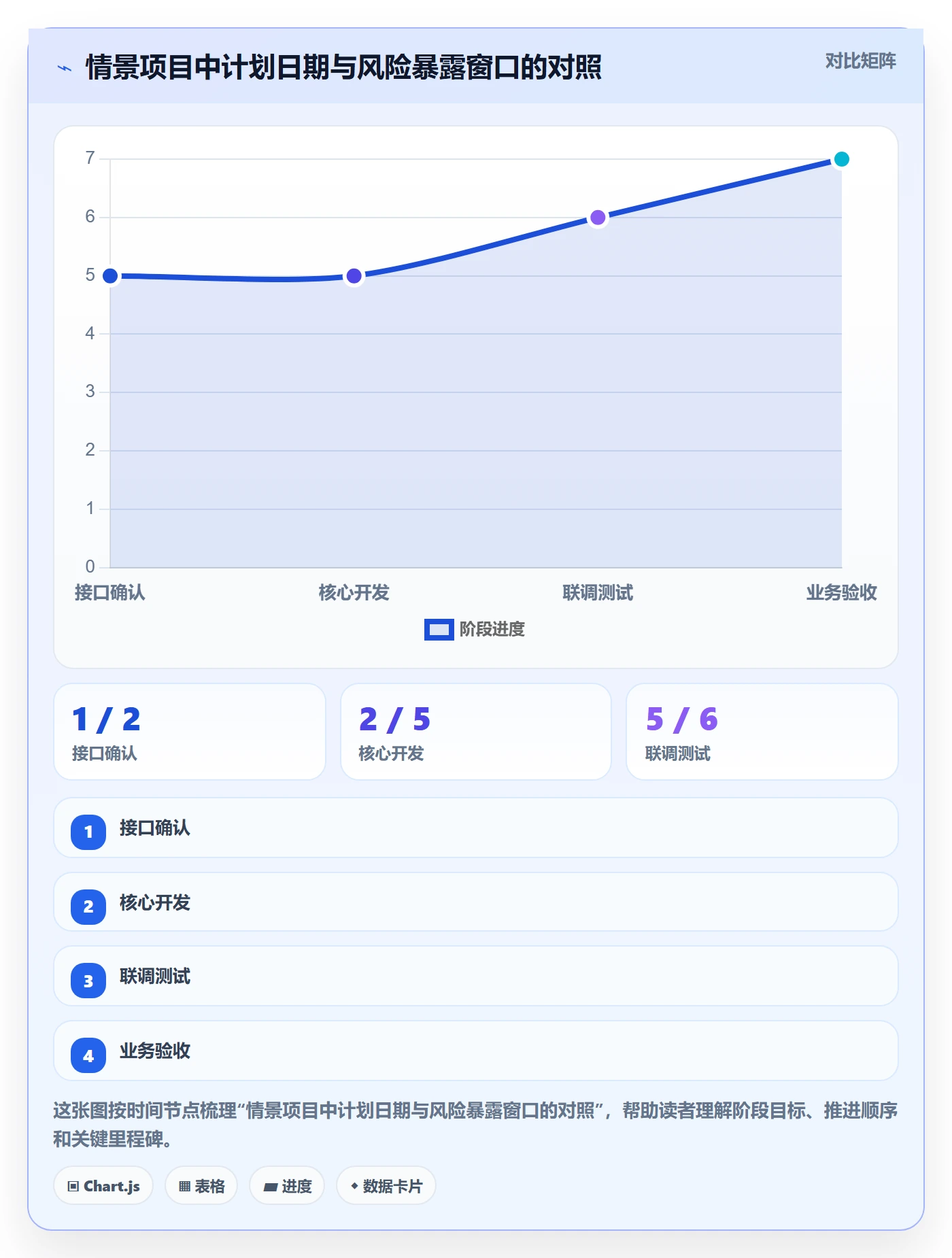Click the 接口确认 x-axis label
The image size is (952, 1258).
[x=110, y=593]
